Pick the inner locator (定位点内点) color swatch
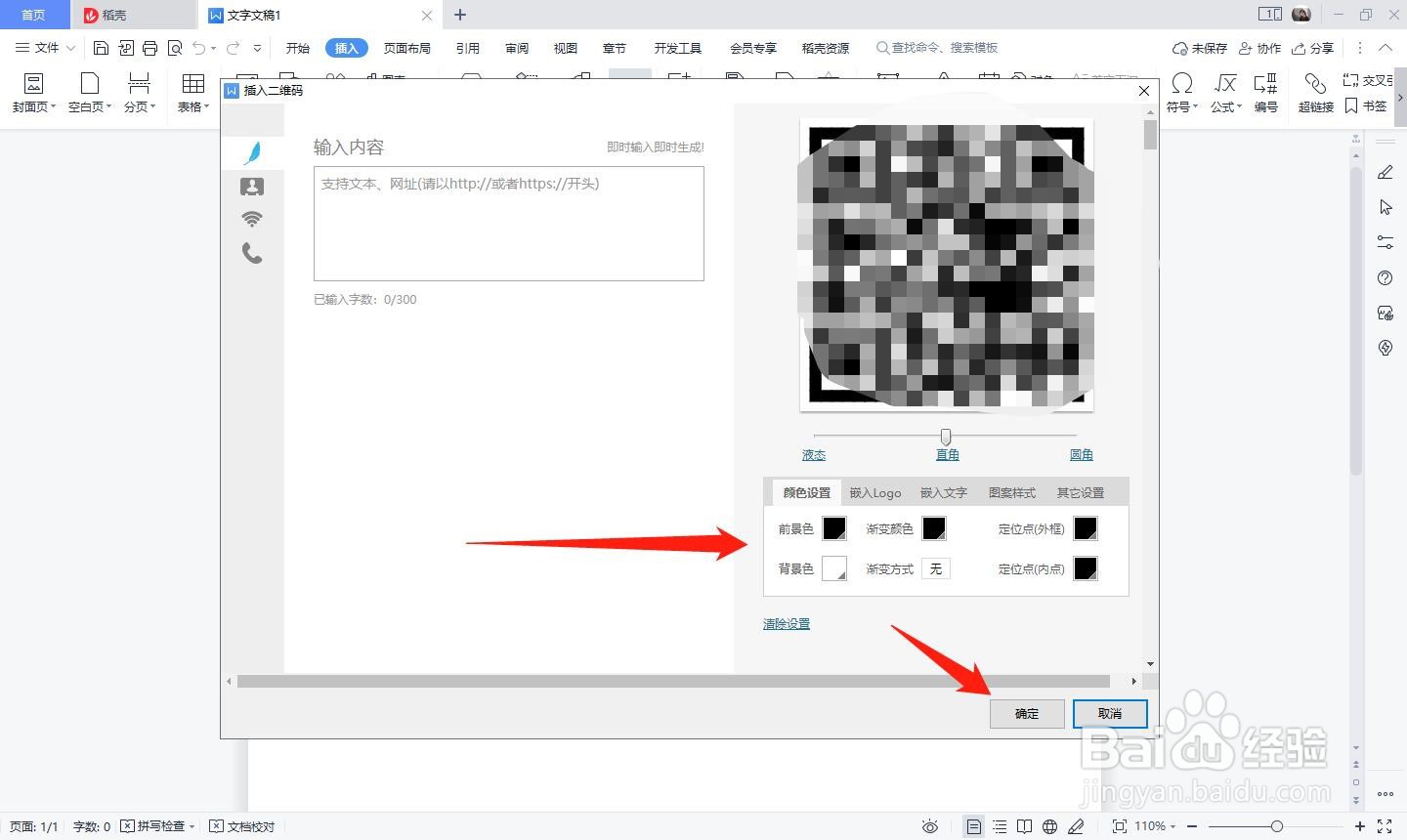 point(1086,568)
